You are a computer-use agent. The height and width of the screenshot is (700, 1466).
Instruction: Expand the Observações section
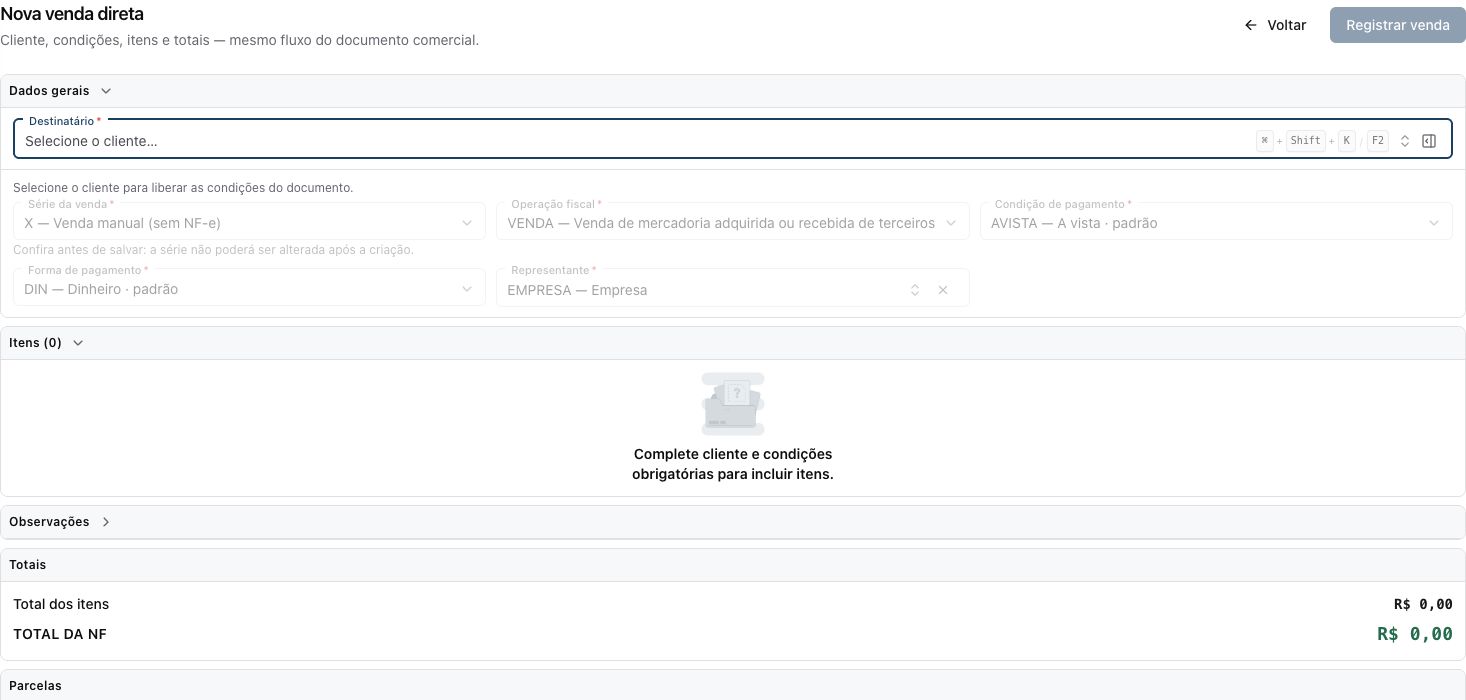106,522
